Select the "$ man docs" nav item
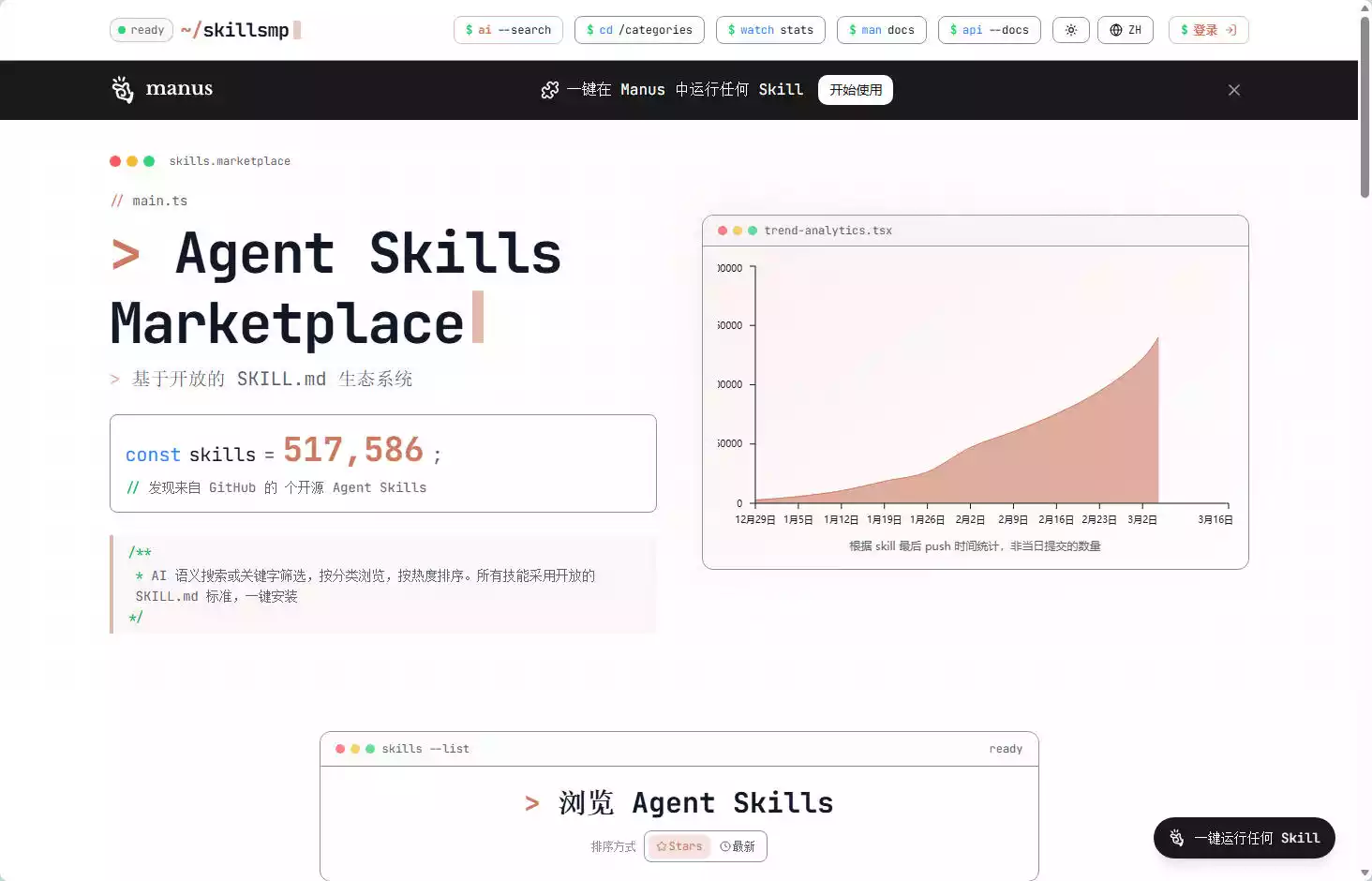 pos(882,30)
